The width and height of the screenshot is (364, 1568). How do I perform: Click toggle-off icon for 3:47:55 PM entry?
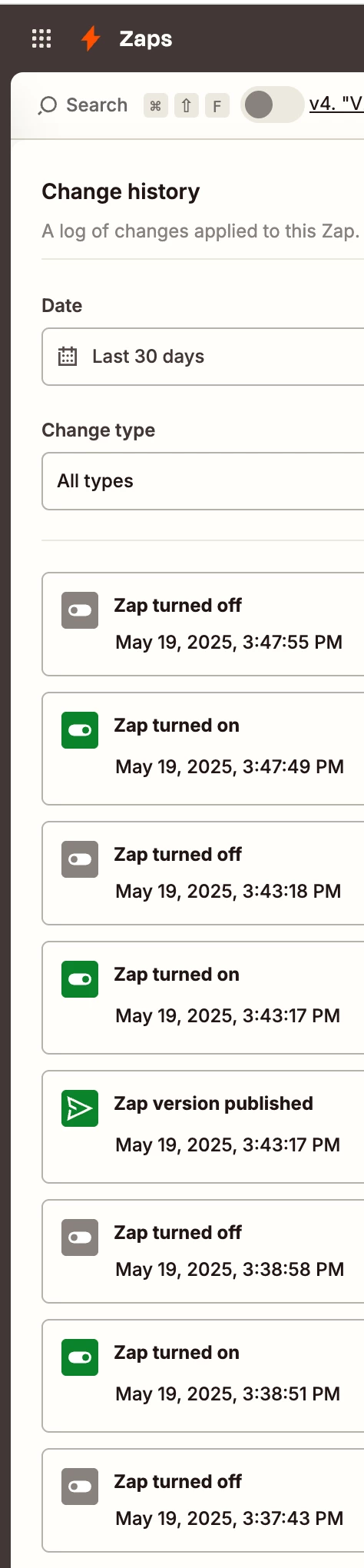click(x=80, y=610)
